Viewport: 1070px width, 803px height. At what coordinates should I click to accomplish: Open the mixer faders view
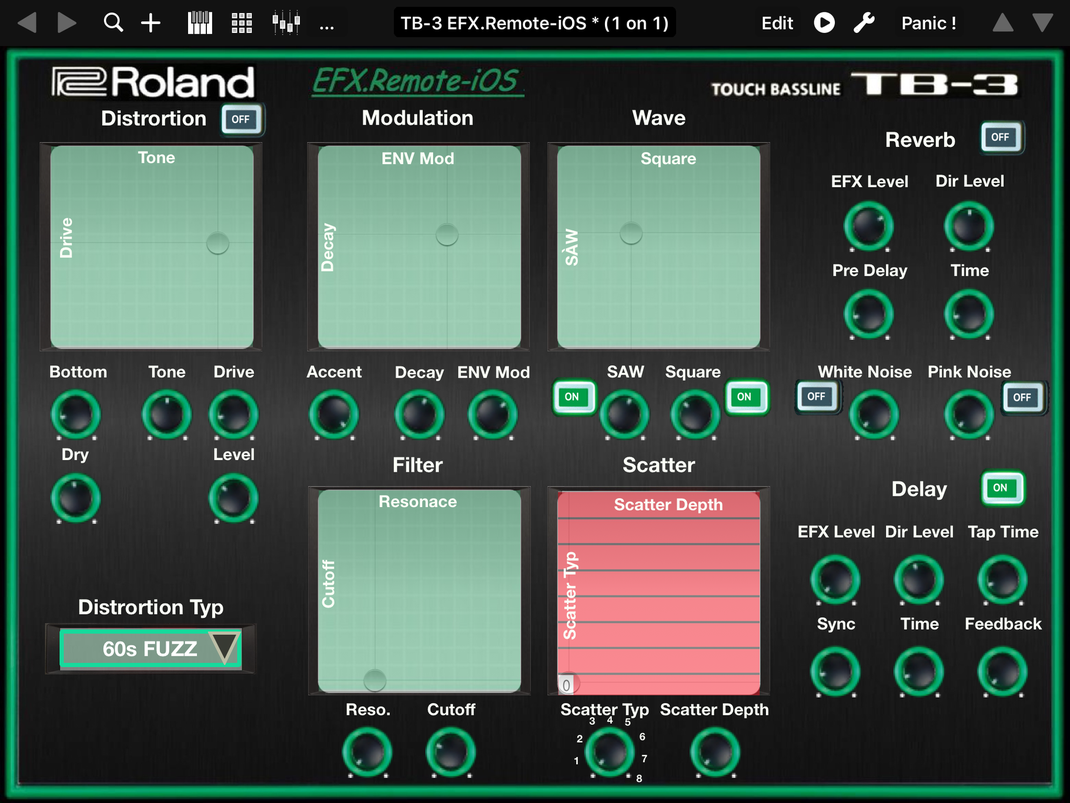point(286,23)
